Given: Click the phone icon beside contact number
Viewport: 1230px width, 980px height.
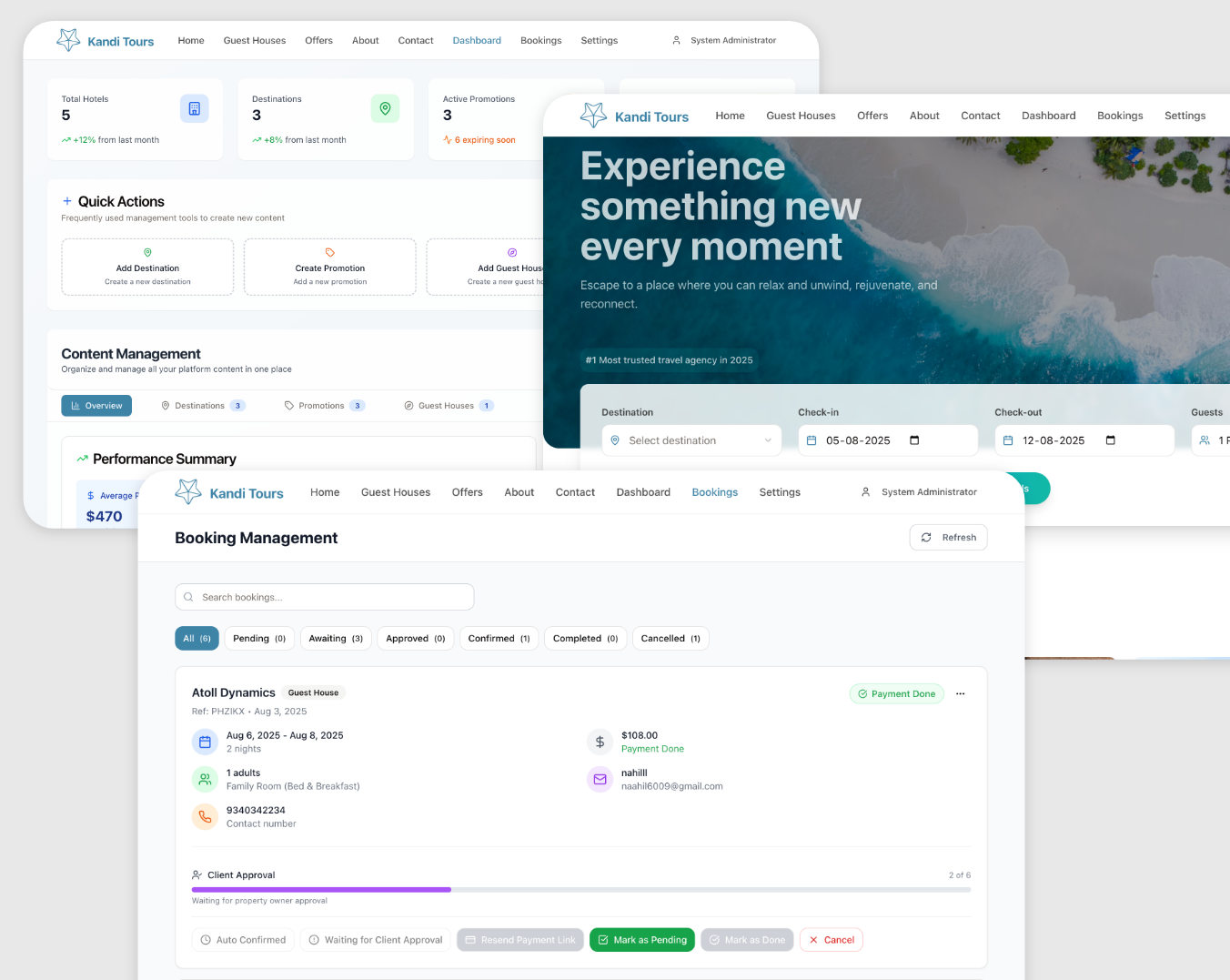Looking at the screenshot, I should [x=206, y=817].
